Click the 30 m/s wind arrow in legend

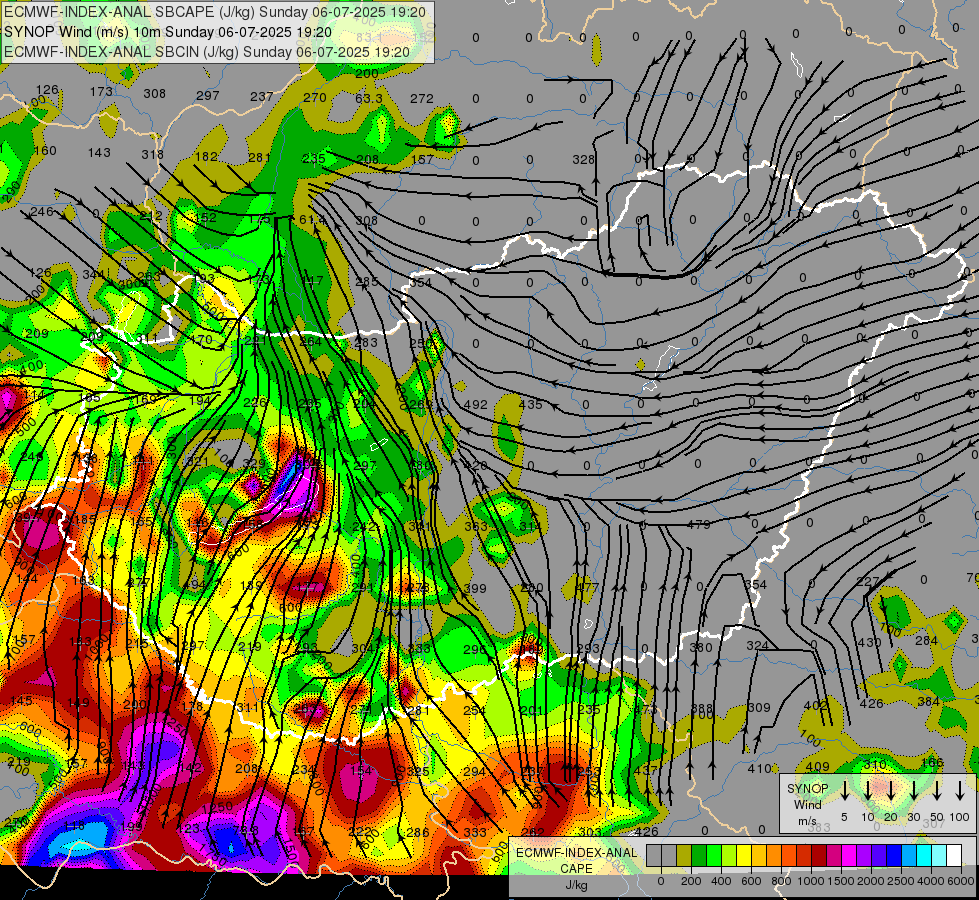click(x=913, y=790)
